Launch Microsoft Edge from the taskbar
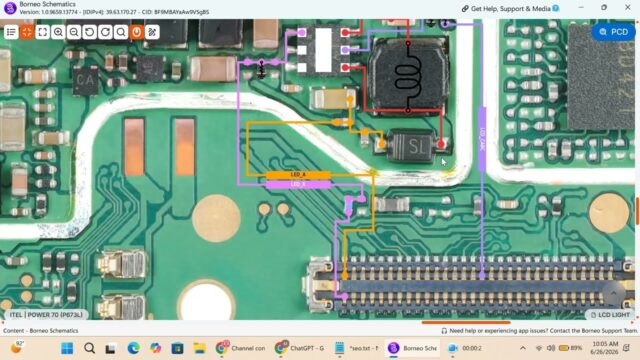Image resolution: width=640 pixels, height=360 pixels. tap(133, 348)
